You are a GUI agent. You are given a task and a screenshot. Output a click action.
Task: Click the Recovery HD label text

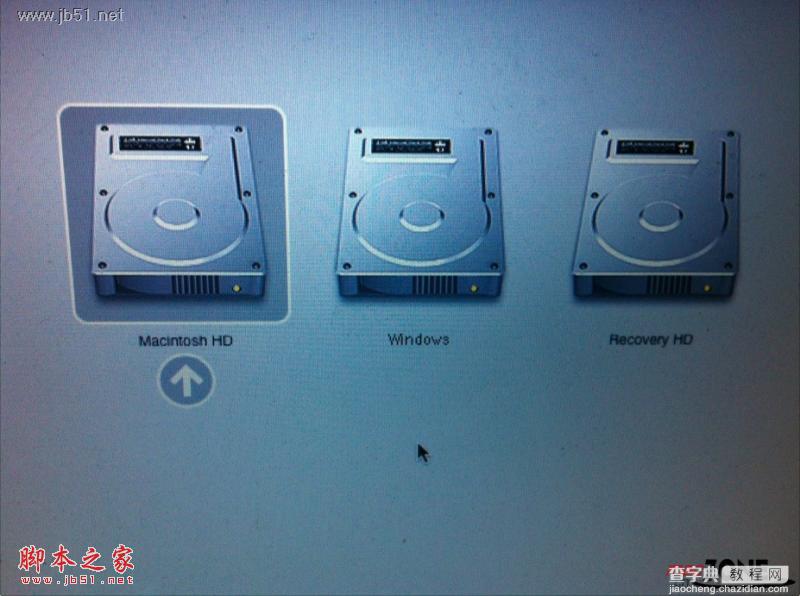(x=651, y=339)
